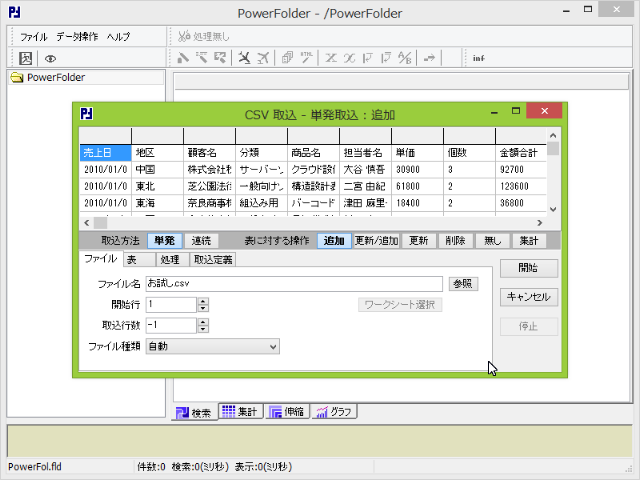
Task: Click the 担当者名 header cell
Action: tap(365, 153)
